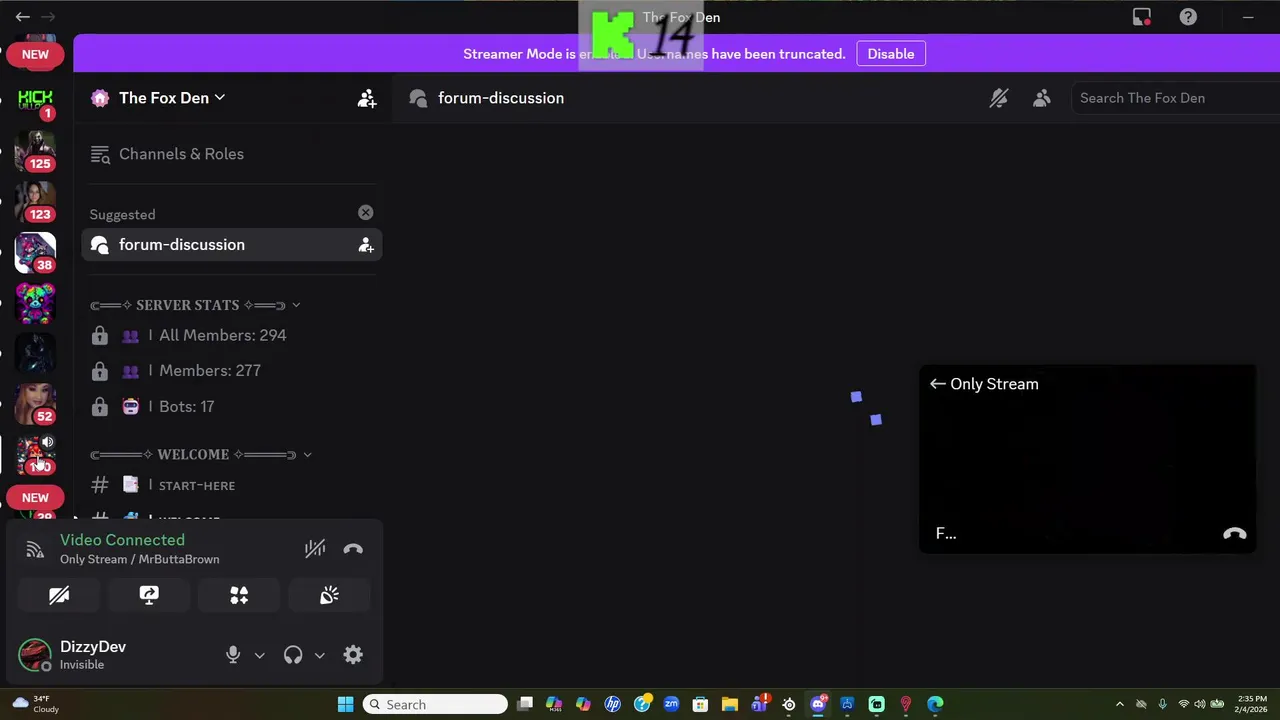The image size is (1280, 720).
Task: Open the start-here text channel
Action: point(231,485)
